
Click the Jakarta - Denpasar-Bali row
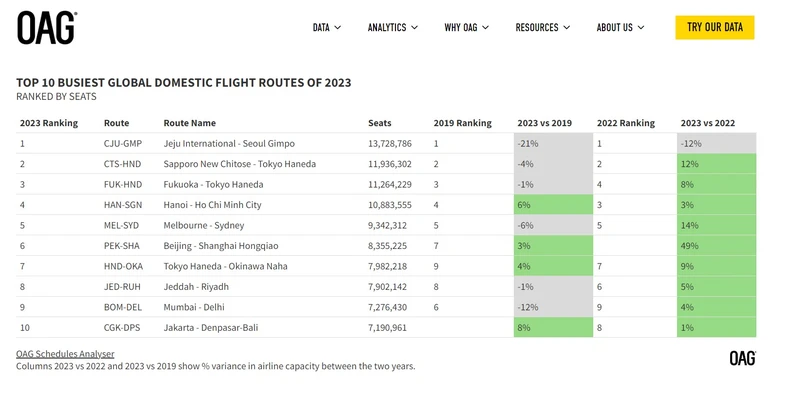(x=386, y=327)
